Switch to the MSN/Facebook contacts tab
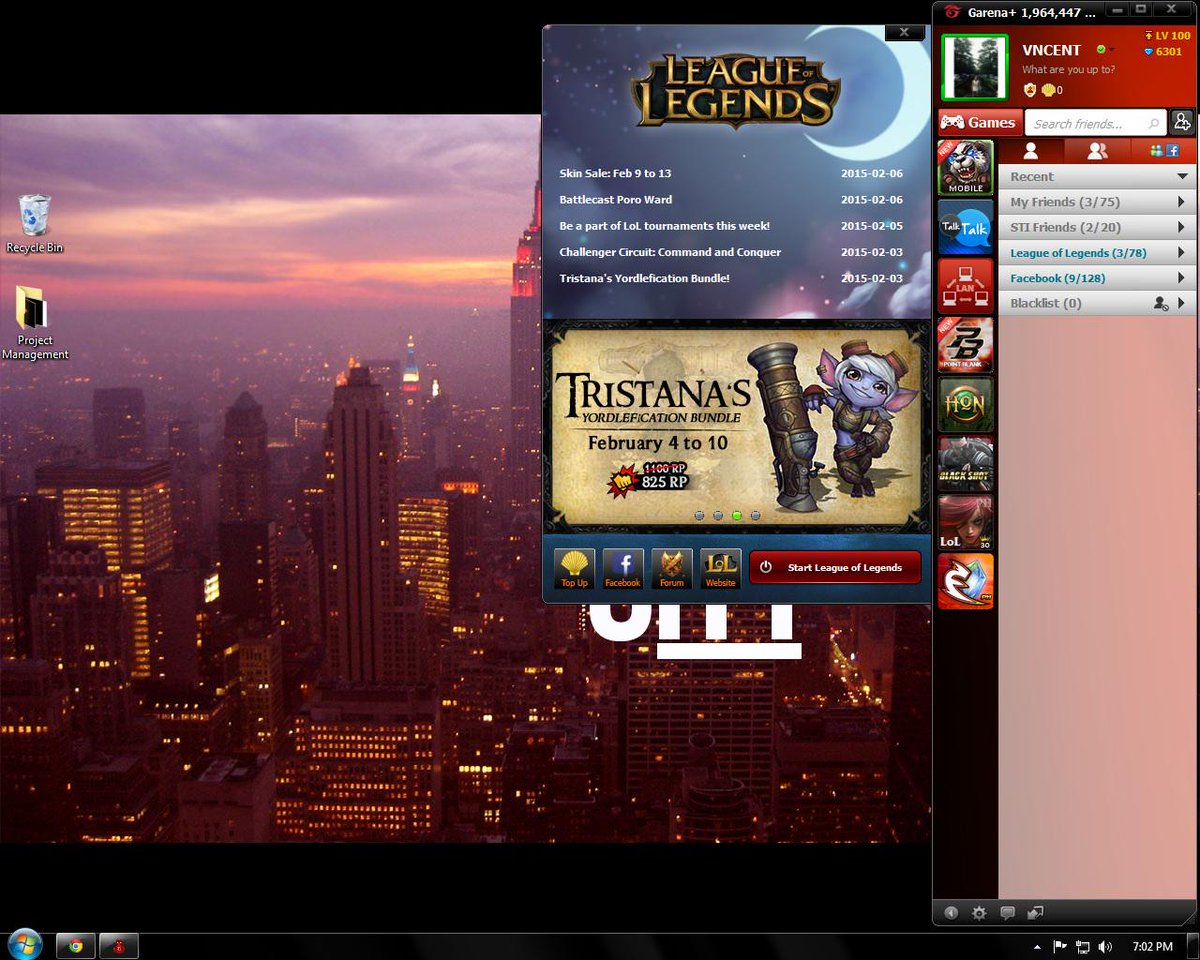The width and height of the screenshot is (1200, 960). (1164, 151)
